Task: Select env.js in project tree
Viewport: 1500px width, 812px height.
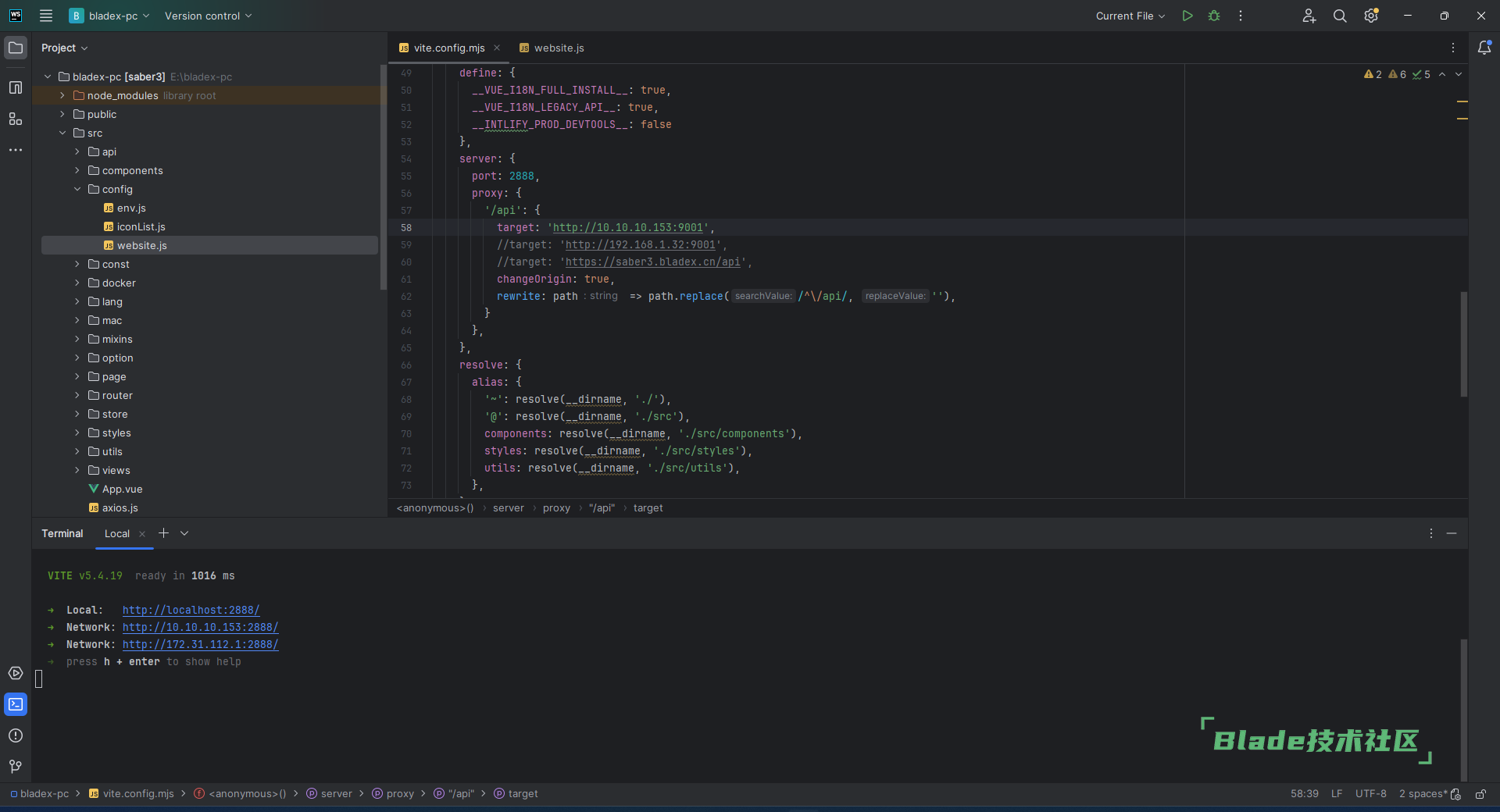Action: pos(131,208)
